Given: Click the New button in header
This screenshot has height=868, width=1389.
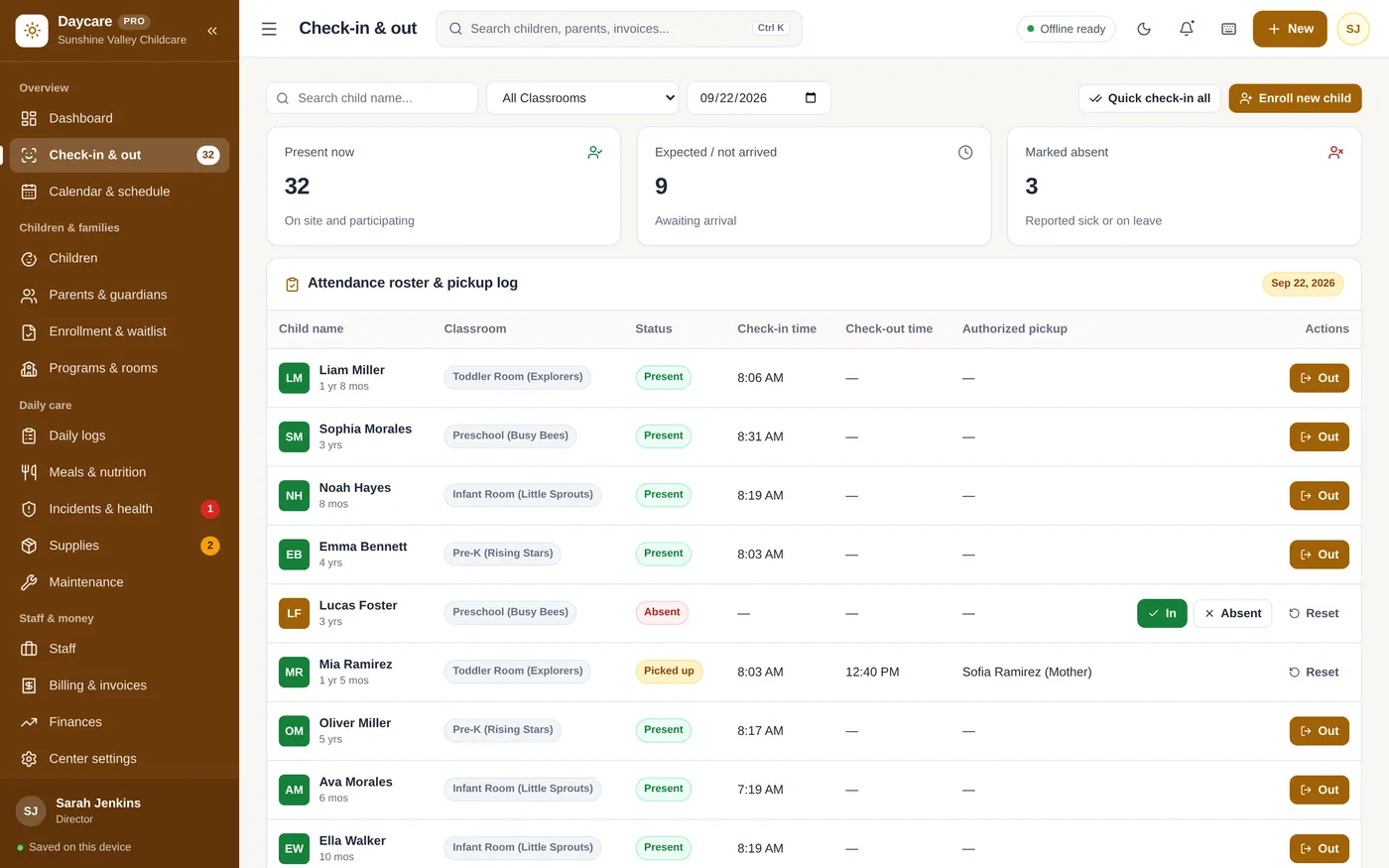Looking at the screenshot, I should [1290, 29].
